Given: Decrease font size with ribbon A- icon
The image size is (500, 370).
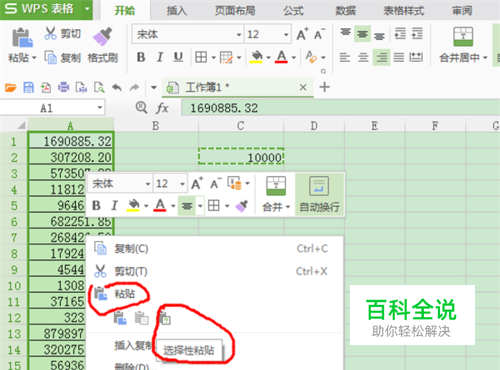Looking at the screenshot, I should [319, 34].
